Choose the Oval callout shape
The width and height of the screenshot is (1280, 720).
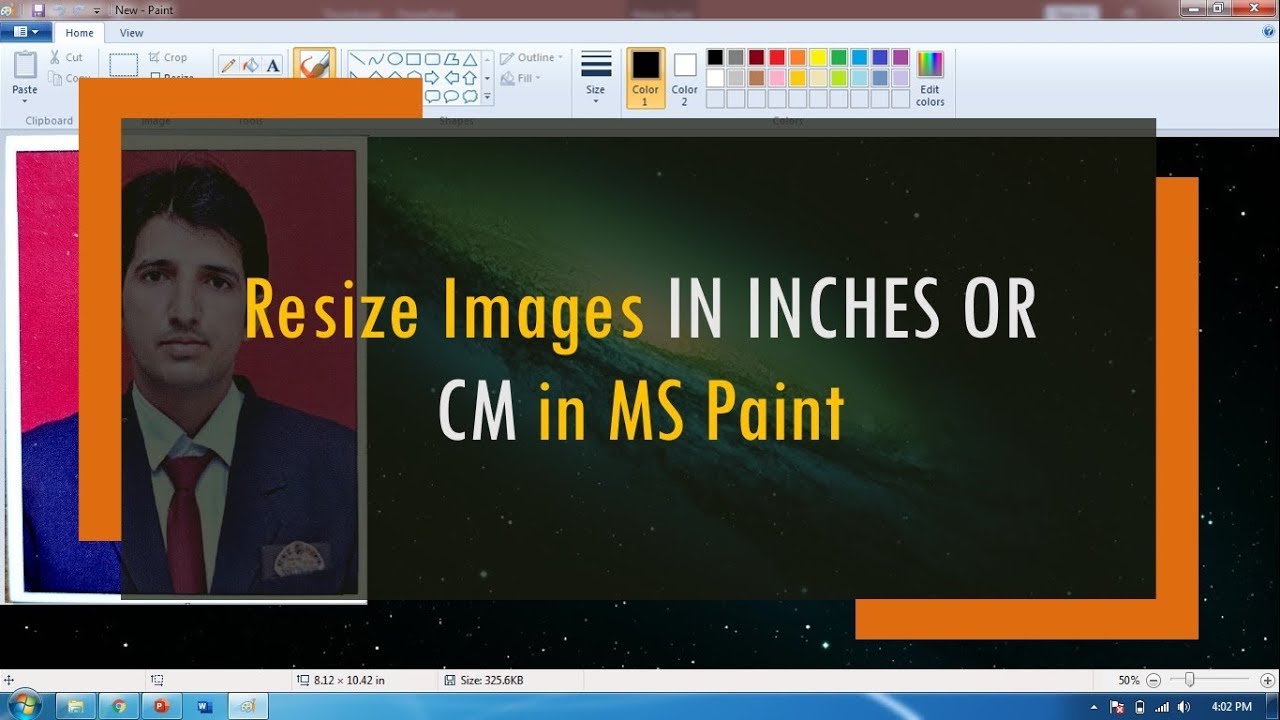pos(451,96)
